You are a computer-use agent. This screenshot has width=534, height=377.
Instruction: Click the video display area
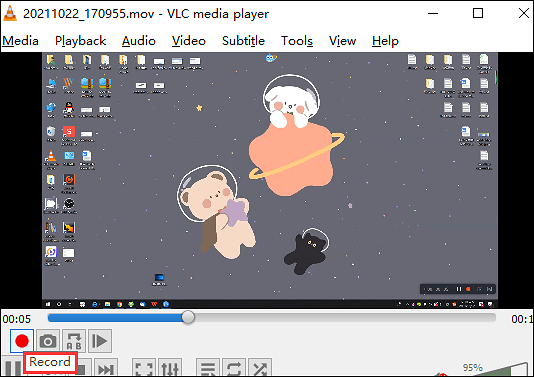pos(270,180)
